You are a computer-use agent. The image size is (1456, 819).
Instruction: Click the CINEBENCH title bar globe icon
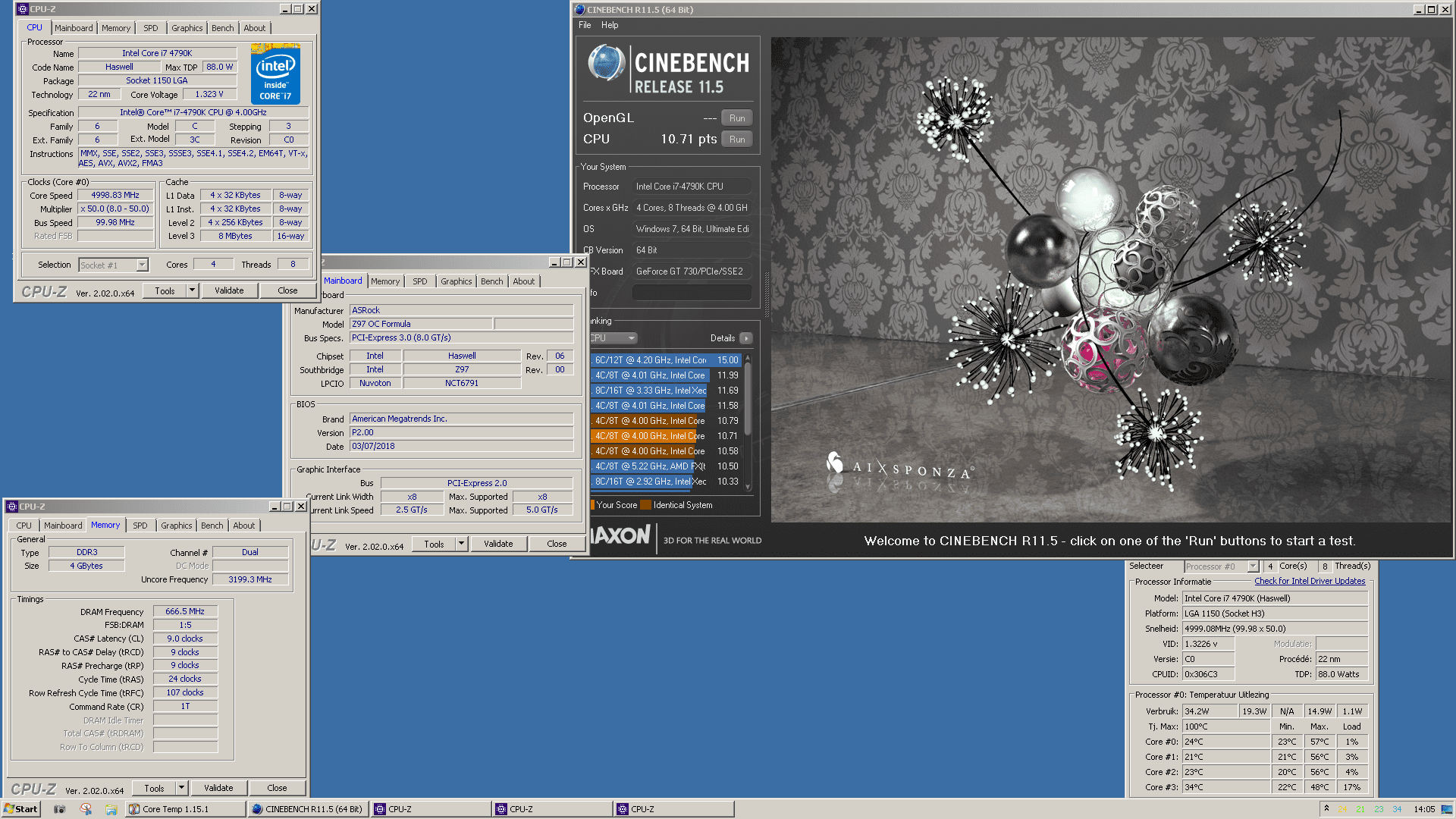(x=580, y=10)
